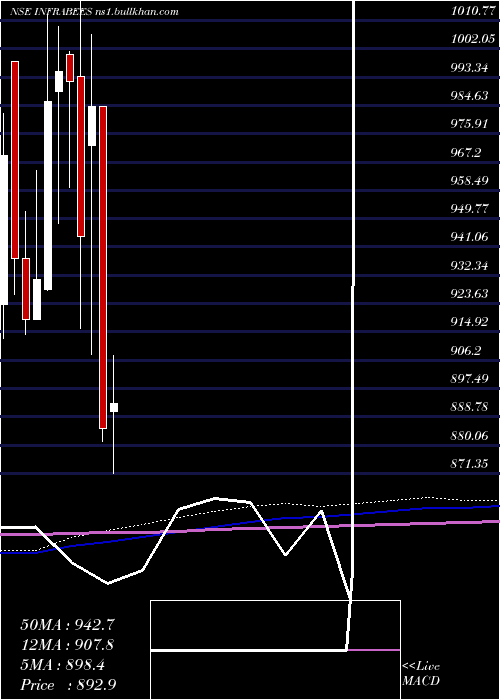Click the 993.34 price axis label
This screenshot has height=700, width=500.
pyautogui.click(x=469, y=68)
